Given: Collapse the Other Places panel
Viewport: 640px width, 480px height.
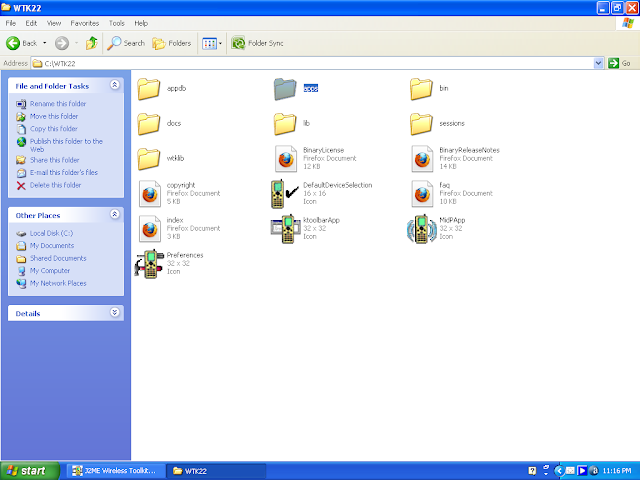Looking at the screenshot, I should coord(115,214).
